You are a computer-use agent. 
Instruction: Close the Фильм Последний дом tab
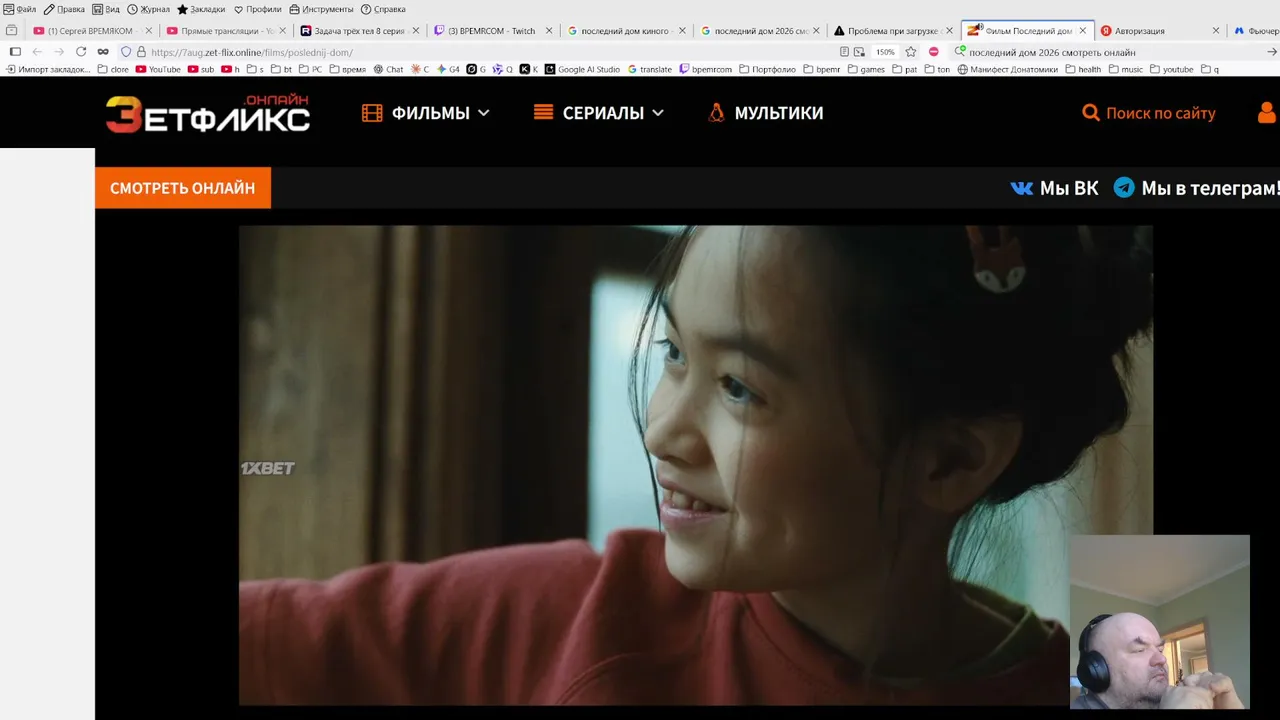click(1082, 31)
